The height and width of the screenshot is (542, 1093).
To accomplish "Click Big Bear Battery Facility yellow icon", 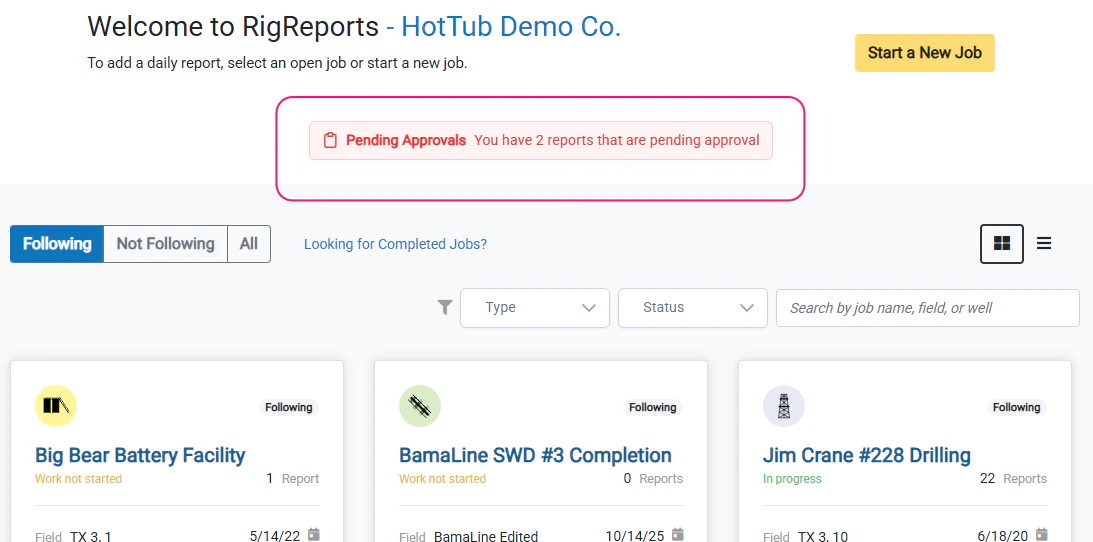I will (56, 406).
